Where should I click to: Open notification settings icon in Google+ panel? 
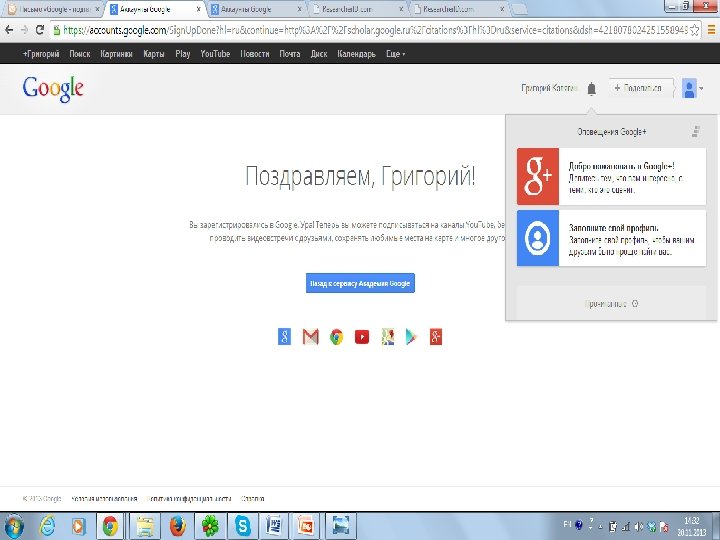(696, 132)
